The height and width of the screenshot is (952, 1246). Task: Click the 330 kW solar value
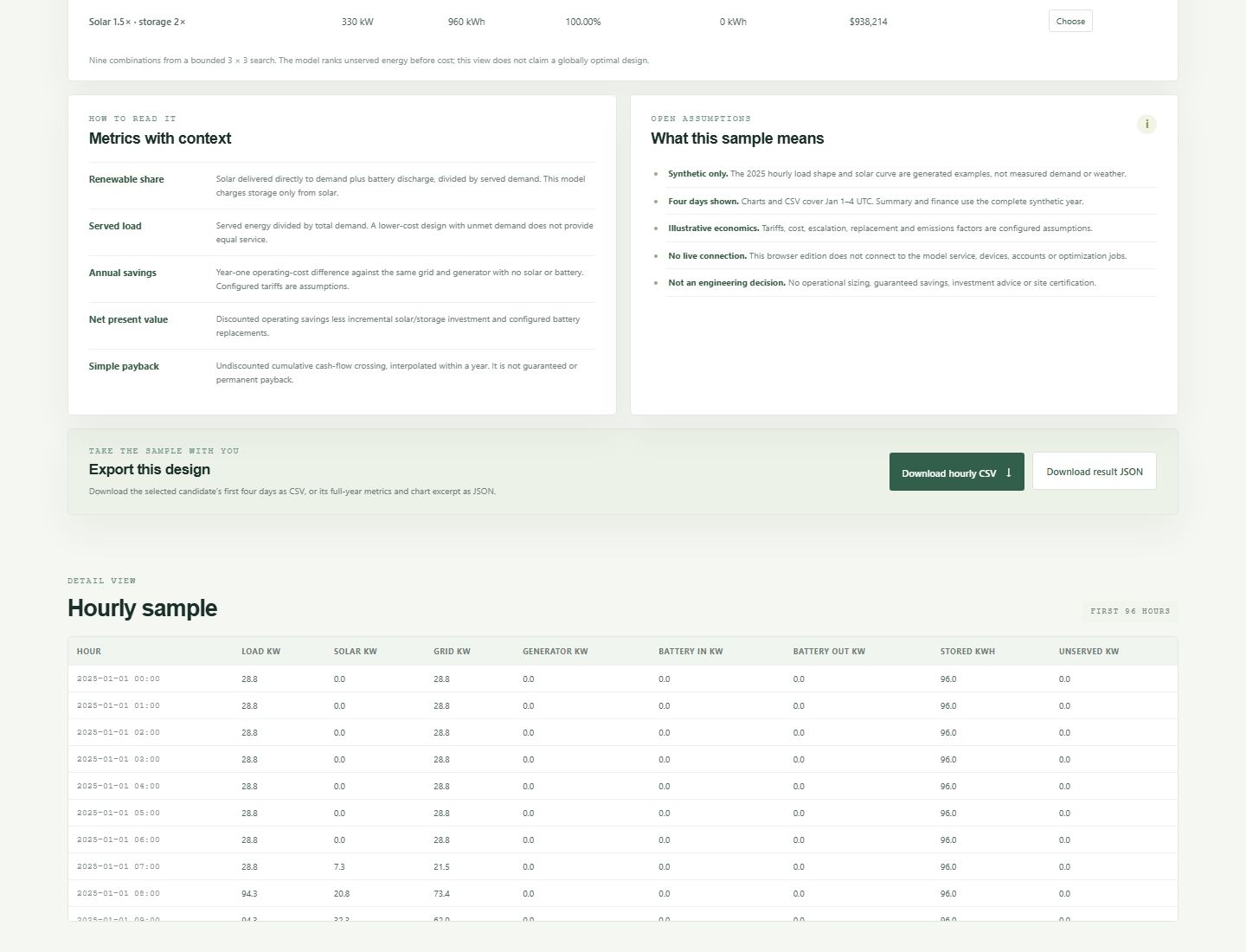357,22
